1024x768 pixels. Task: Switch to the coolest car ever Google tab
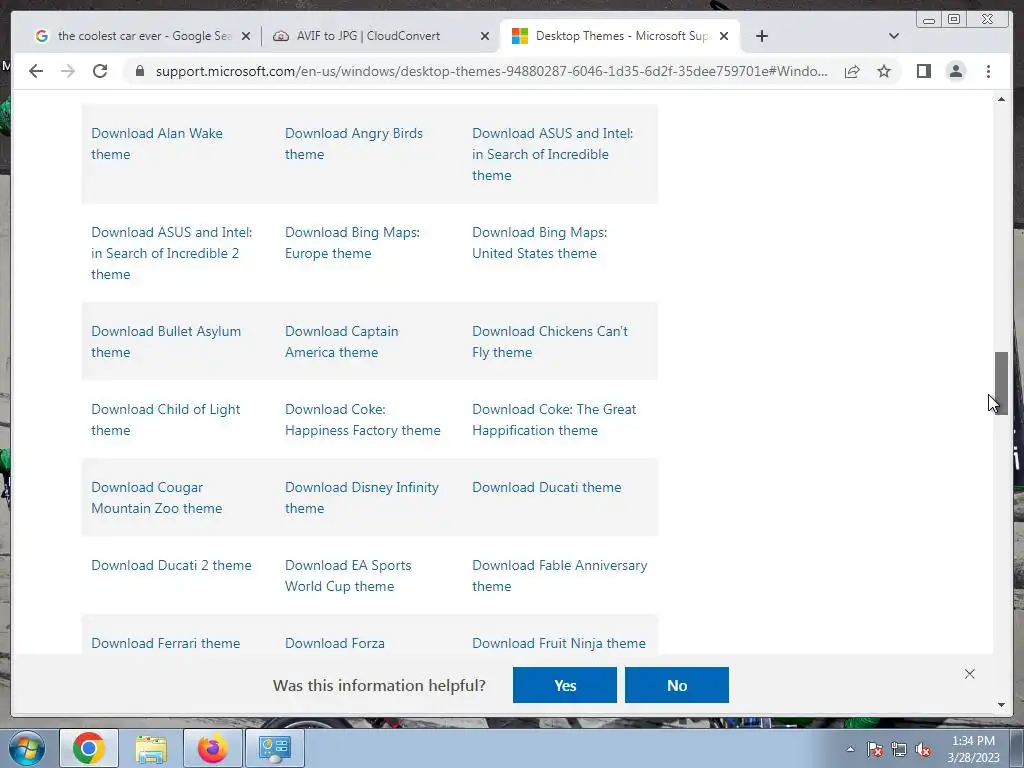(142, 36)
